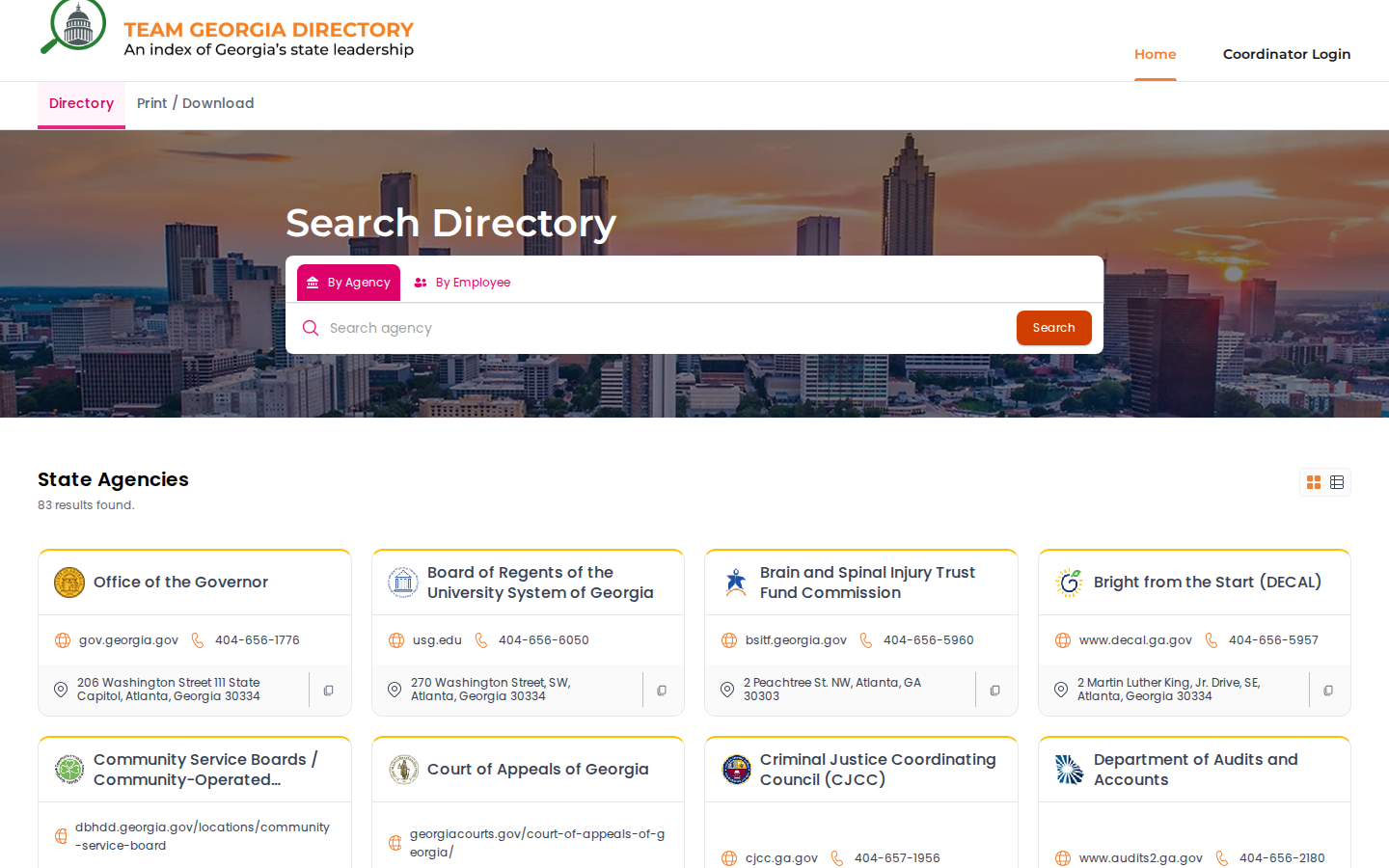Click the Criminal Justice Coordinating Council logo
Viewport: 1389px width, 868px height.
pos(736,770)
